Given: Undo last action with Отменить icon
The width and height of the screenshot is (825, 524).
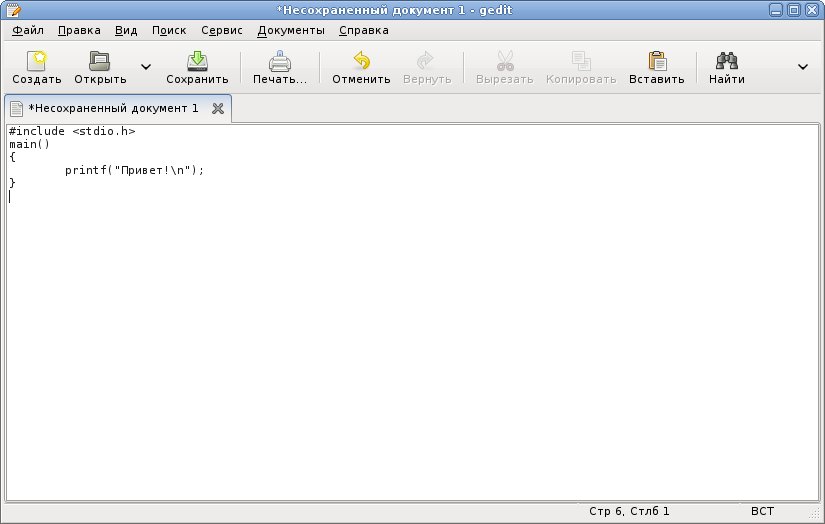Looking at the screenshot, I should tap(361, 61).
